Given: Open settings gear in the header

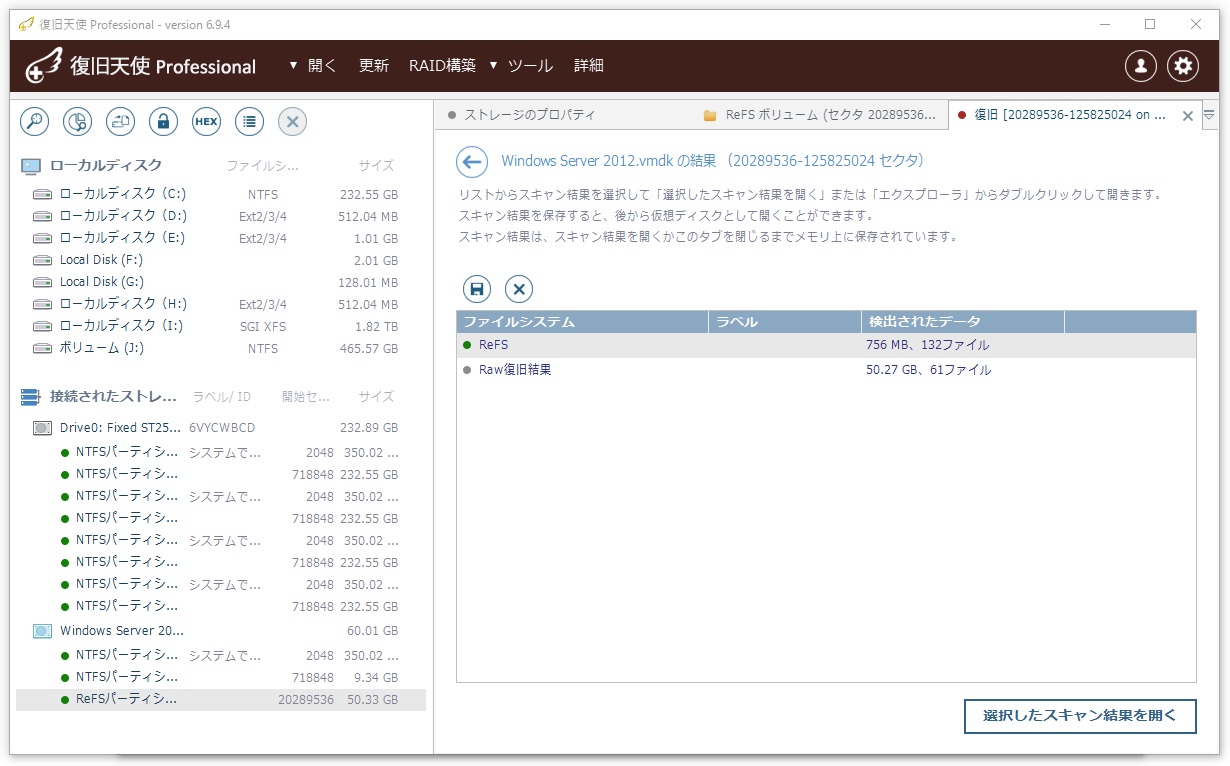Looking at the screenshot, I should [x=1184, y=66].
